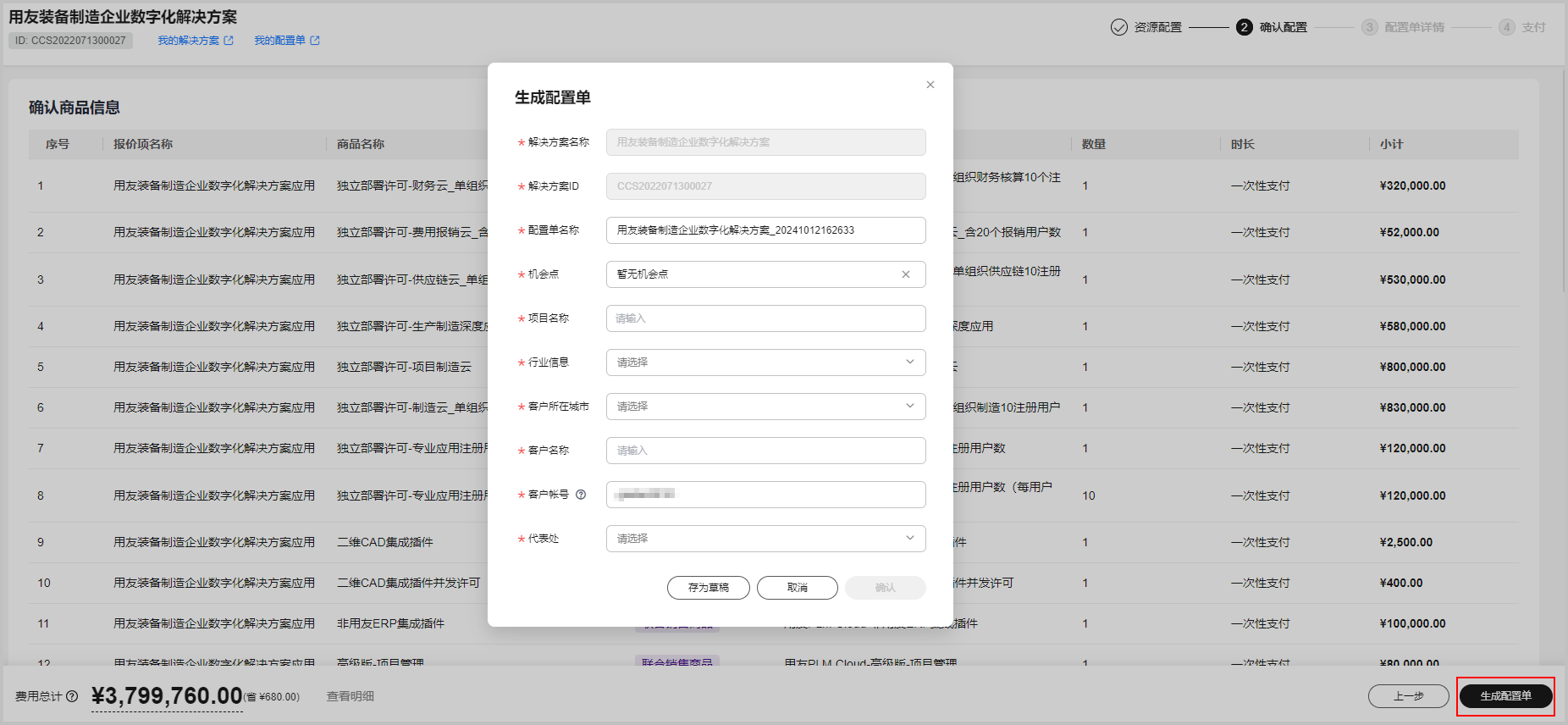Click the step 2 确认配置 circle icon
This screenshot has width=1568, height=725.
pos(1244,27)
